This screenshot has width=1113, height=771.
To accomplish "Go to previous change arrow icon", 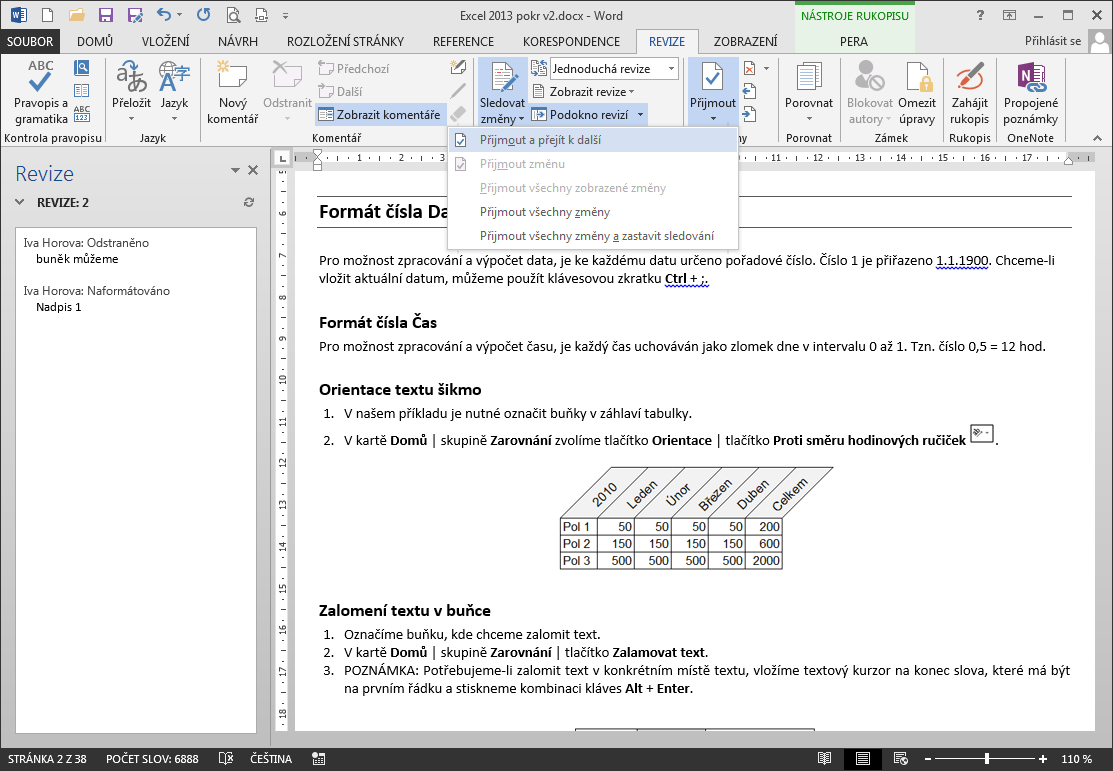I will pyautogui.click(x=750, y=91).
